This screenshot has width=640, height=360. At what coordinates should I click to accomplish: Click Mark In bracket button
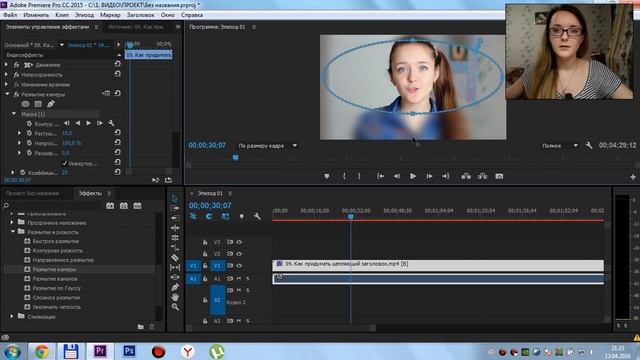point(344,176)
